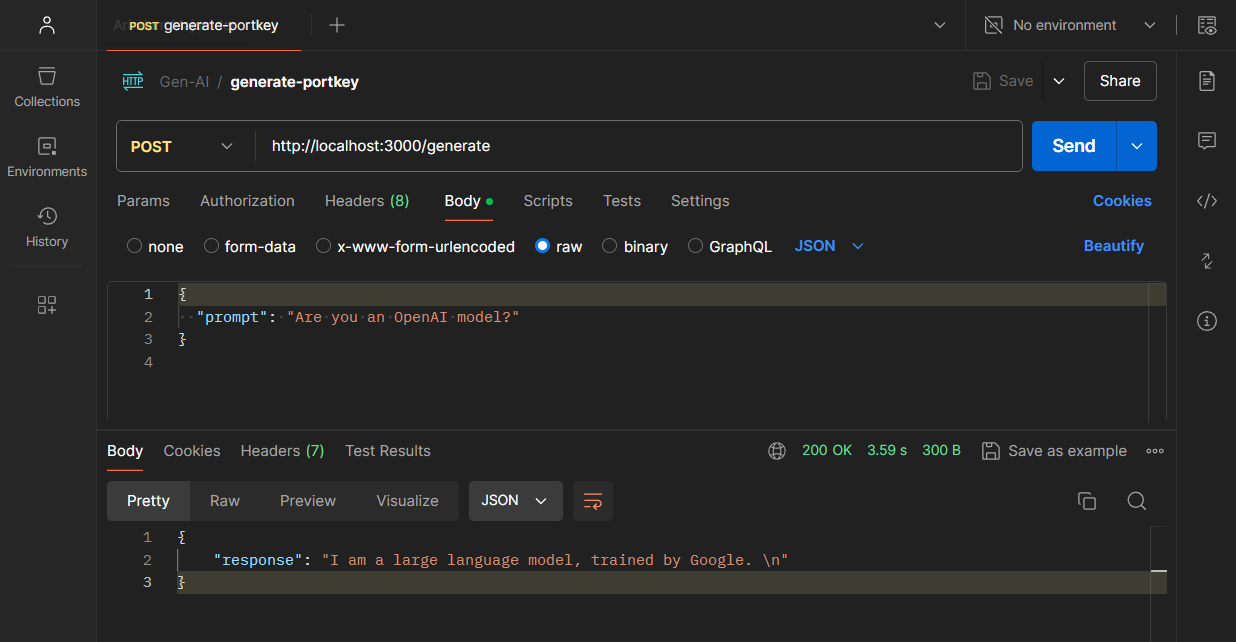Copy the response body with the copy icon
This screenshot has height=642, width=1236.
[1087, 501]
